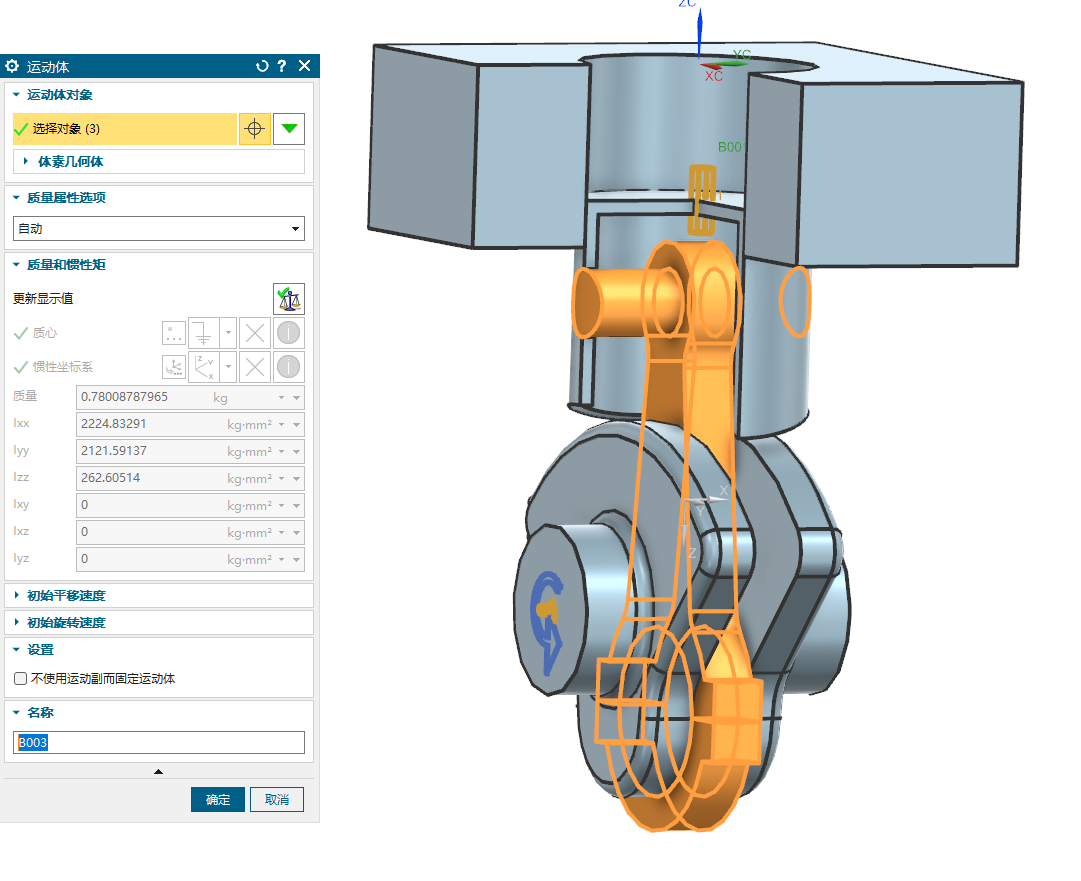1081x881 pixels.
Task: Click the orange spring symbol on the piston
Action: (703, 200)
